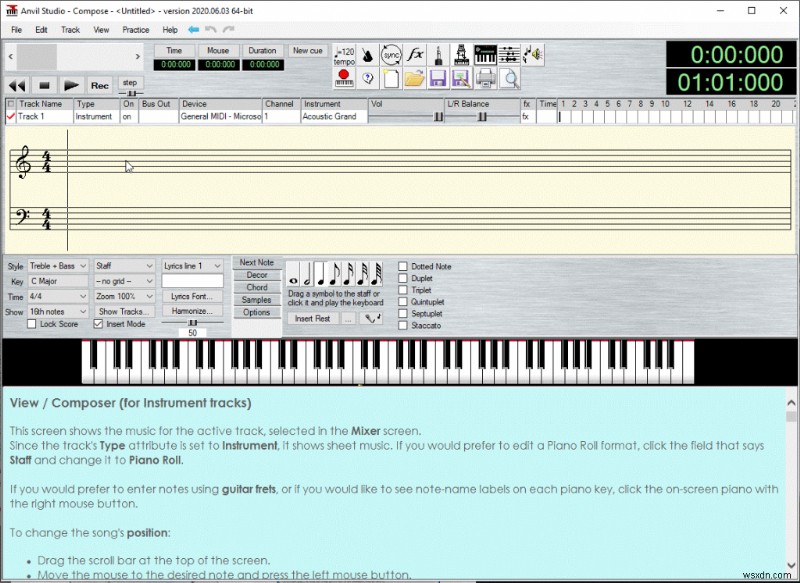Check the Lock Score checkbox
Viewport: 800px width, 583px height.
click(x=32, y=324)
